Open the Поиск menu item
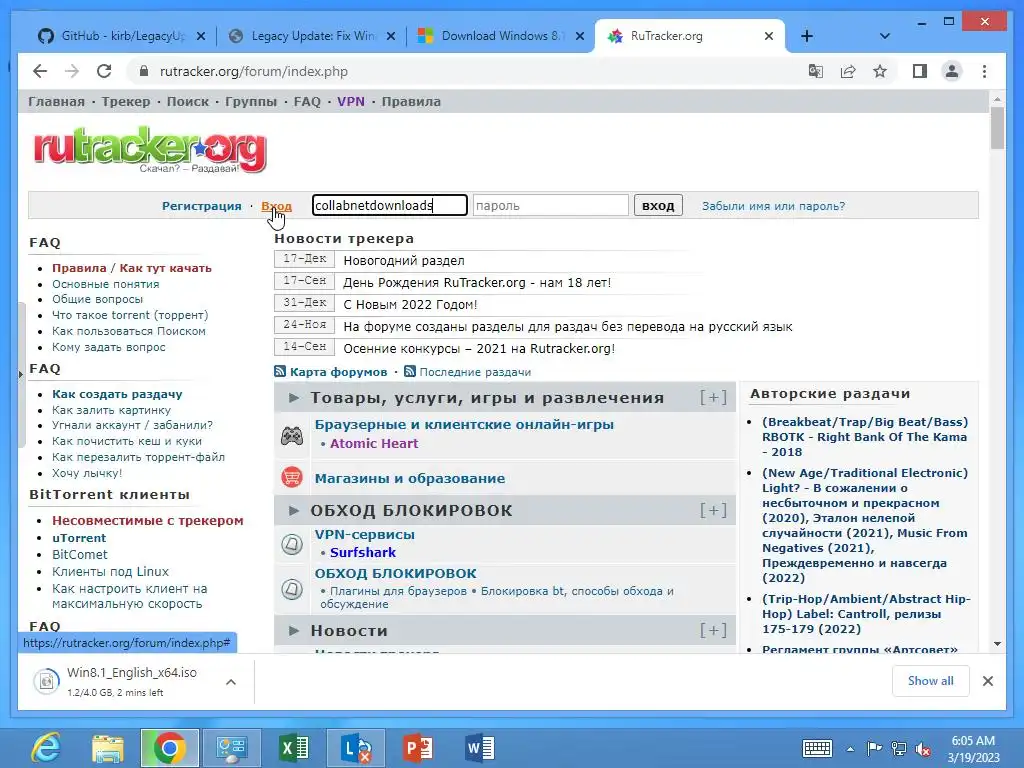Screen dimensions: 1024x768 click(x=188, y=101)
